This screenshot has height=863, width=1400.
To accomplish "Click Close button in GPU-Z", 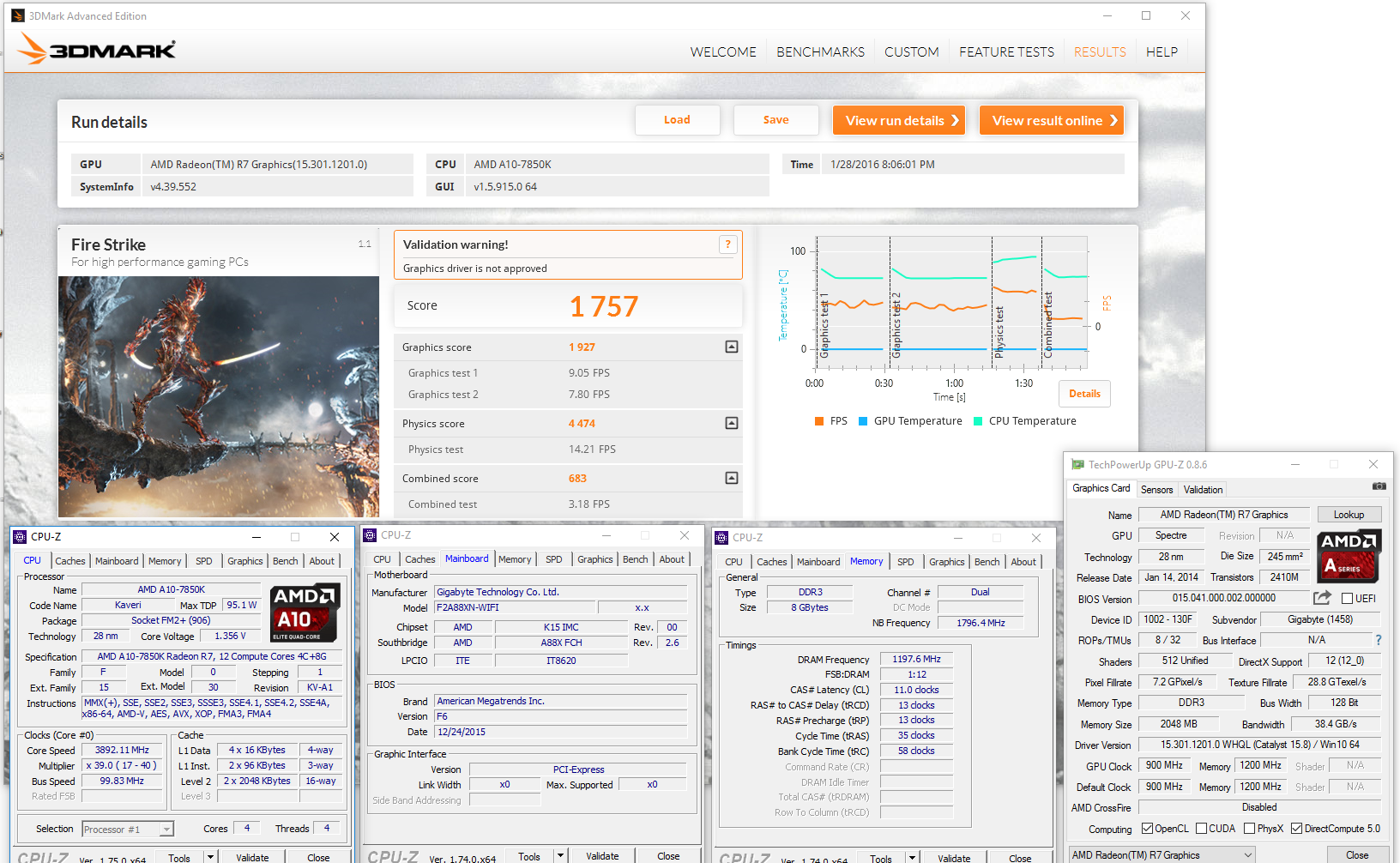I will (x=1357, y=855).
